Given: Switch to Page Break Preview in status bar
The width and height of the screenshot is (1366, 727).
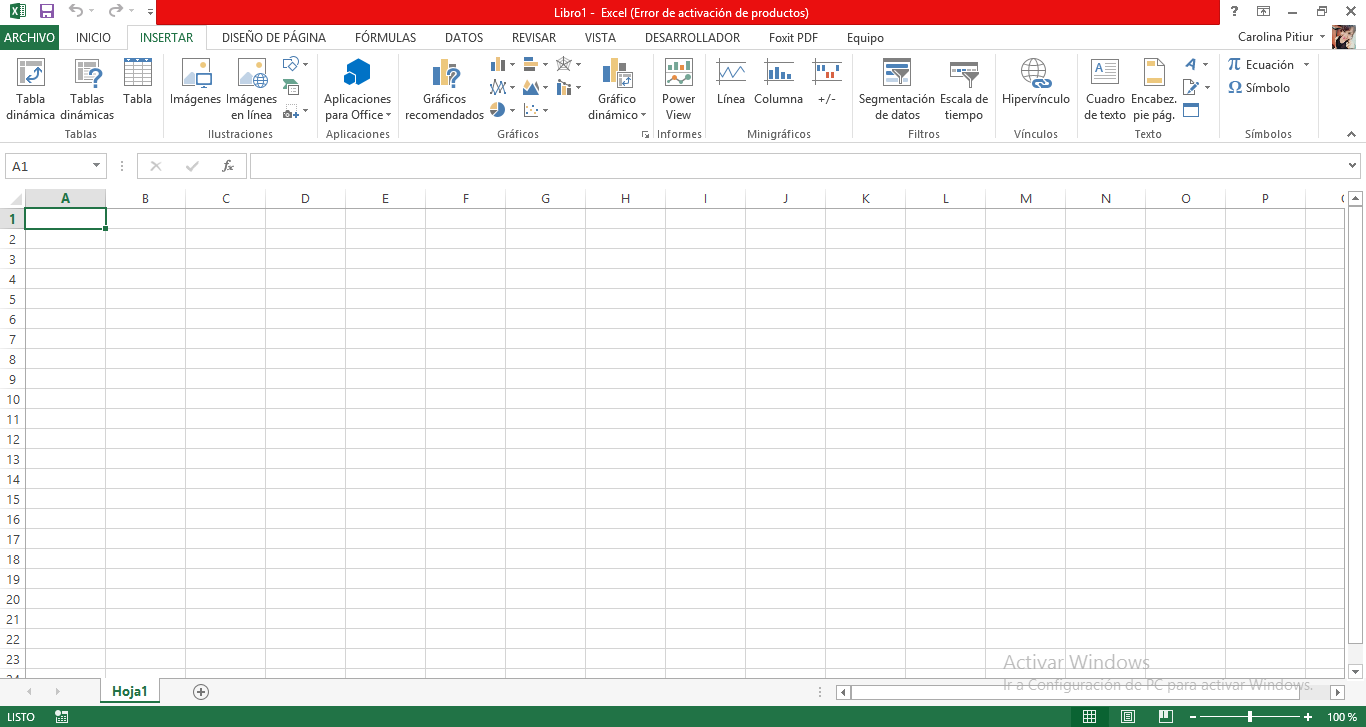Looking at the screenshot, I should pos(1165,717).
